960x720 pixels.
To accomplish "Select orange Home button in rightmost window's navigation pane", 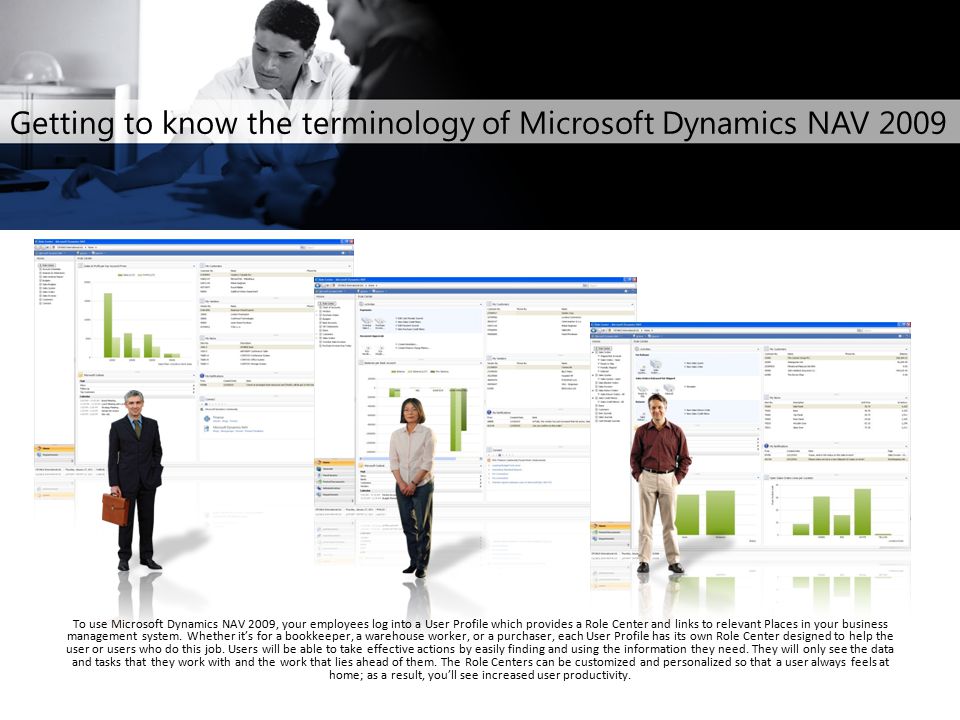I will pos(610,525).
